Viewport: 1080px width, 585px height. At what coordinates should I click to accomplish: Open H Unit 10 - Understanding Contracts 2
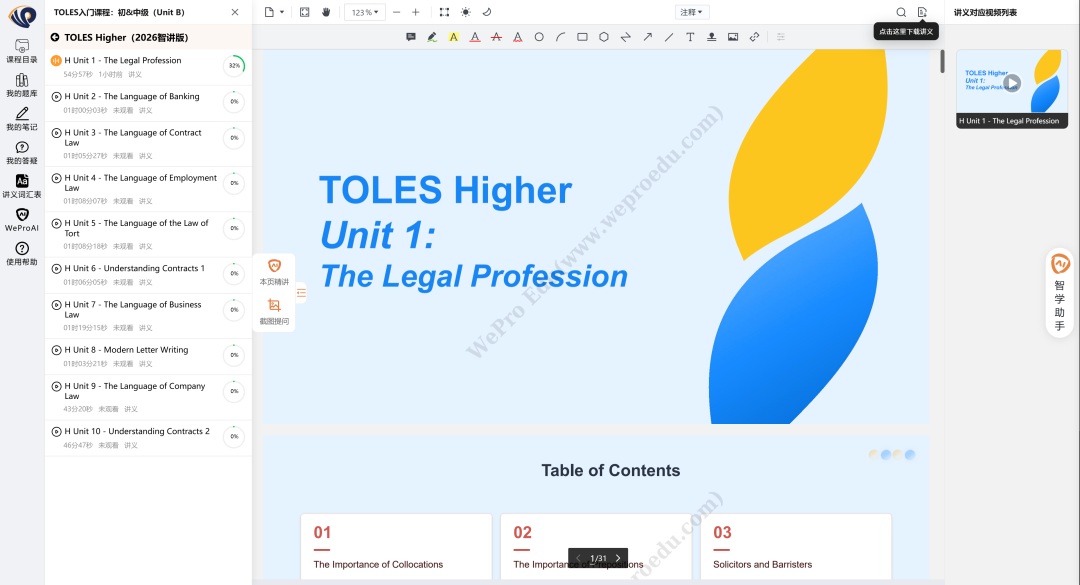[148, 438]
